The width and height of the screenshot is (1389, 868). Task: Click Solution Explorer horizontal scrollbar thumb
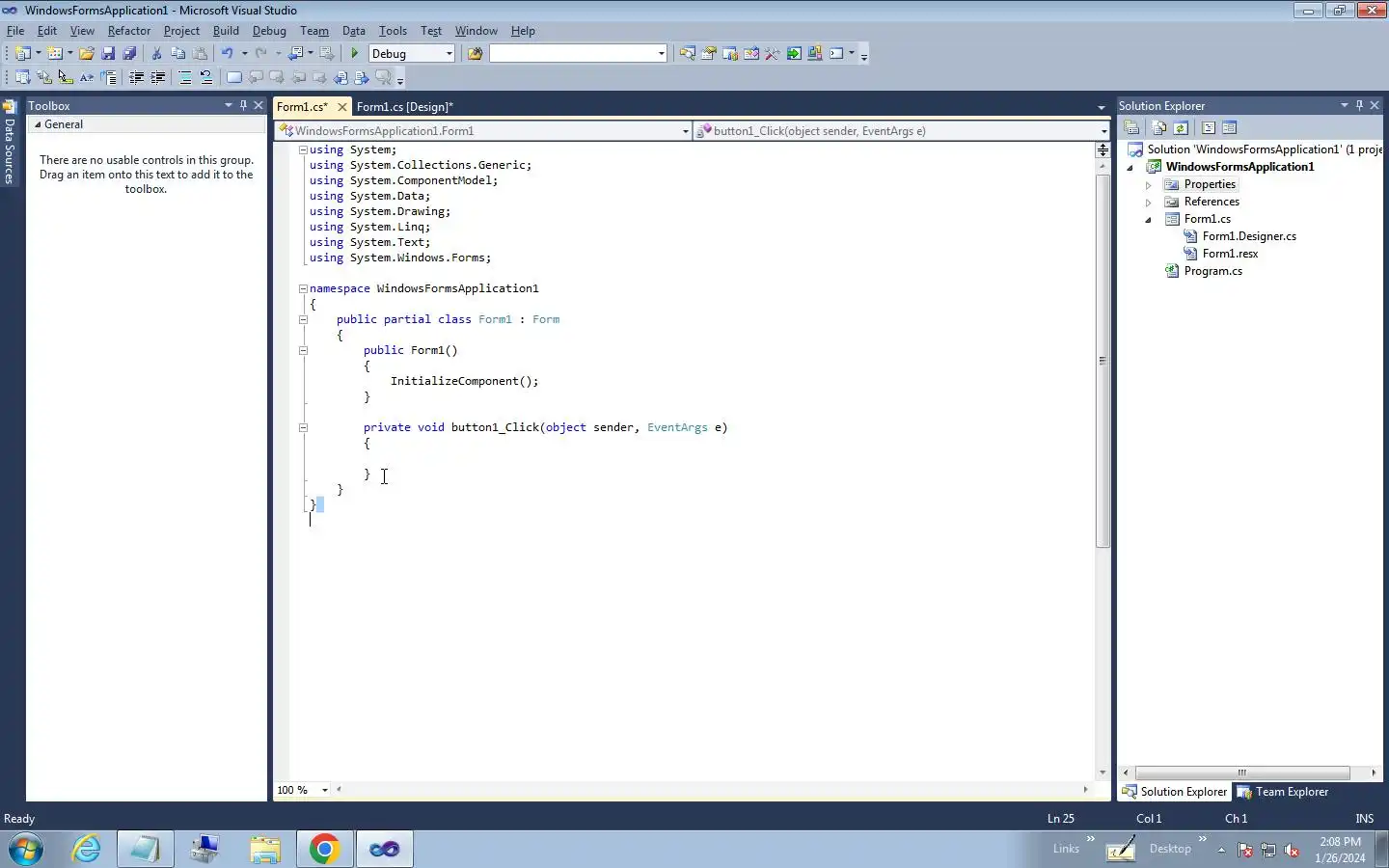point(1242,773)
